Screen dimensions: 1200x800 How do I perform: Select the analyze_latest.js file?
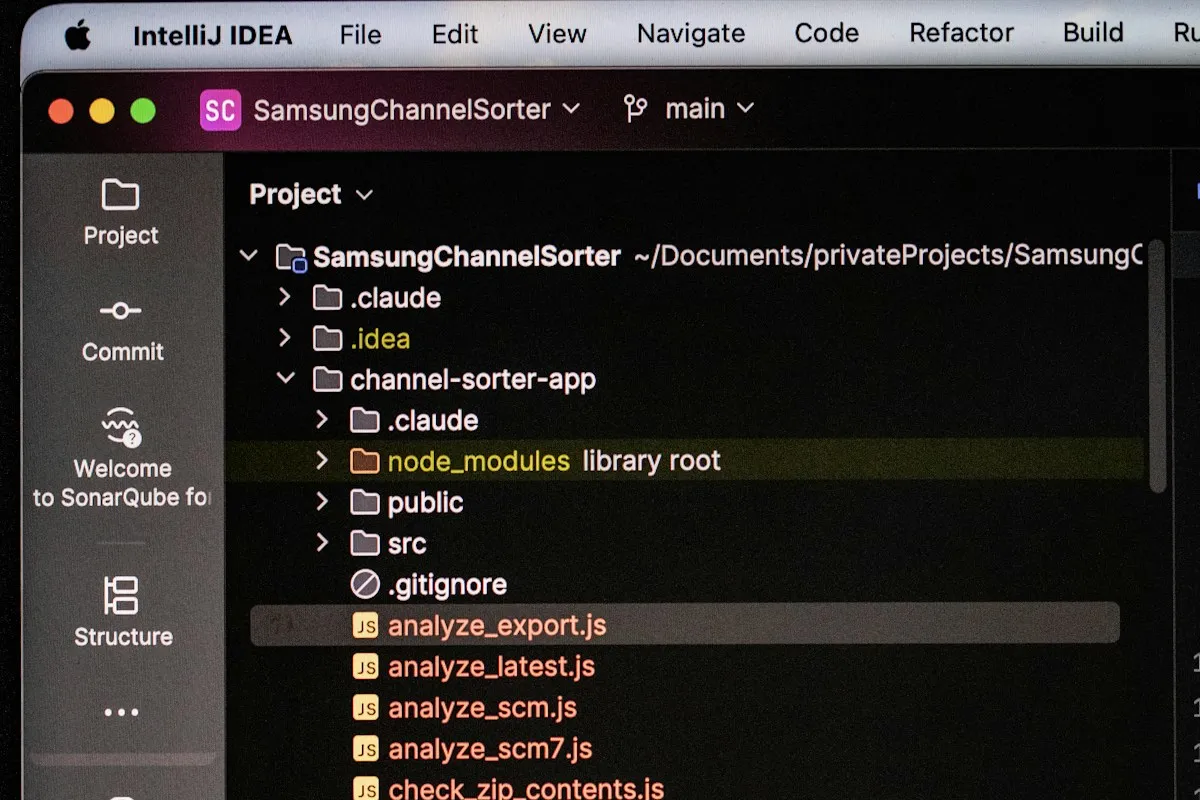click(491, 667)
